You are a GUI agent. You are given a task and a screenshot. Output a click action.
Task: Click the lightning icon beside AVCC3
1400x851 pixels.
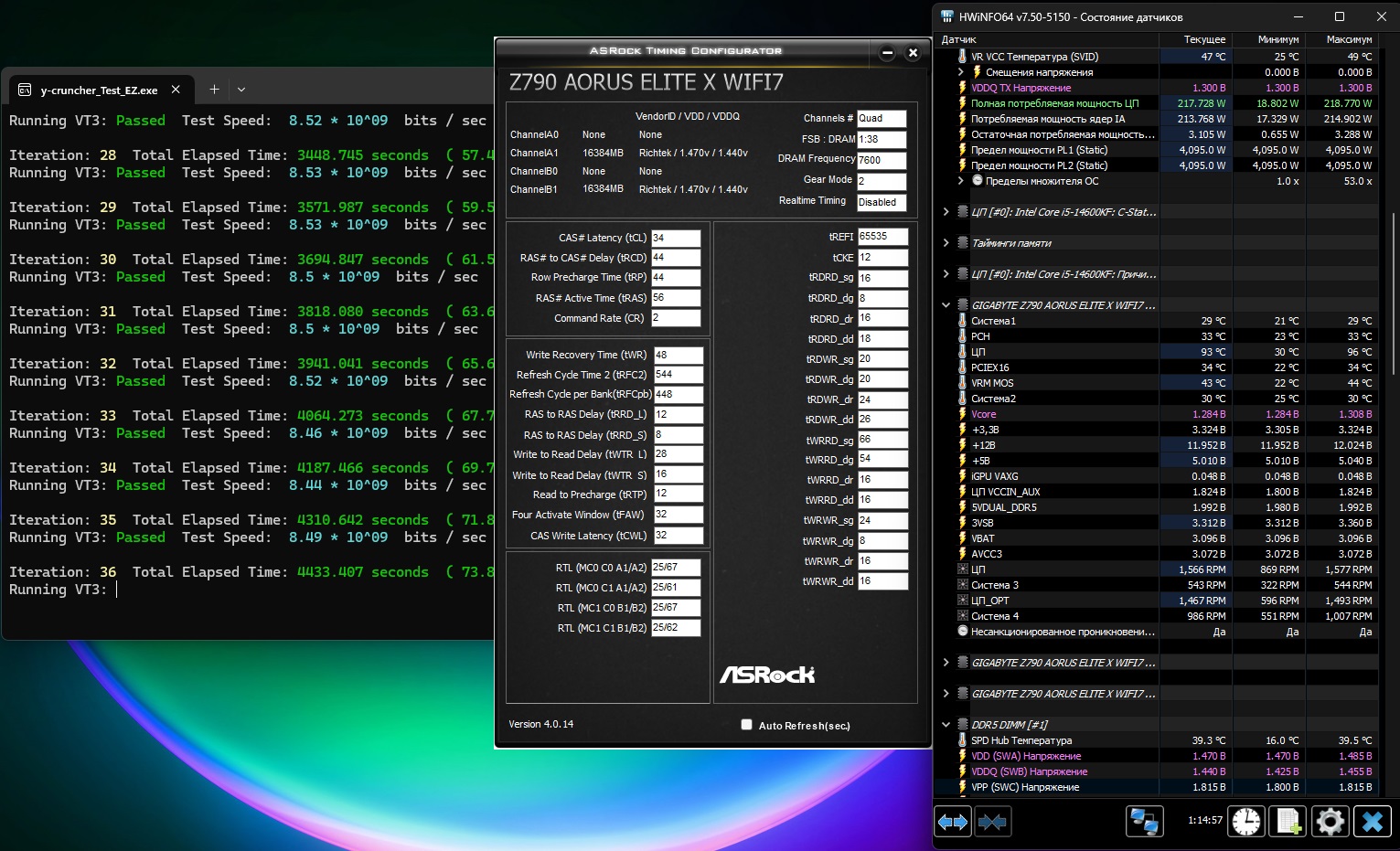[962, 554]
